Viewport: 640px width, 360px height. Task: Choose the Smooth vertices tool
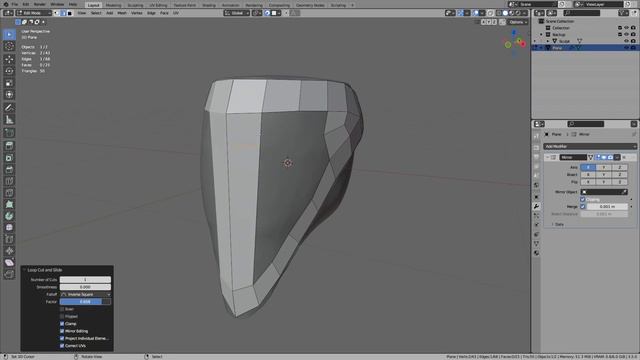tap(9, 228)
